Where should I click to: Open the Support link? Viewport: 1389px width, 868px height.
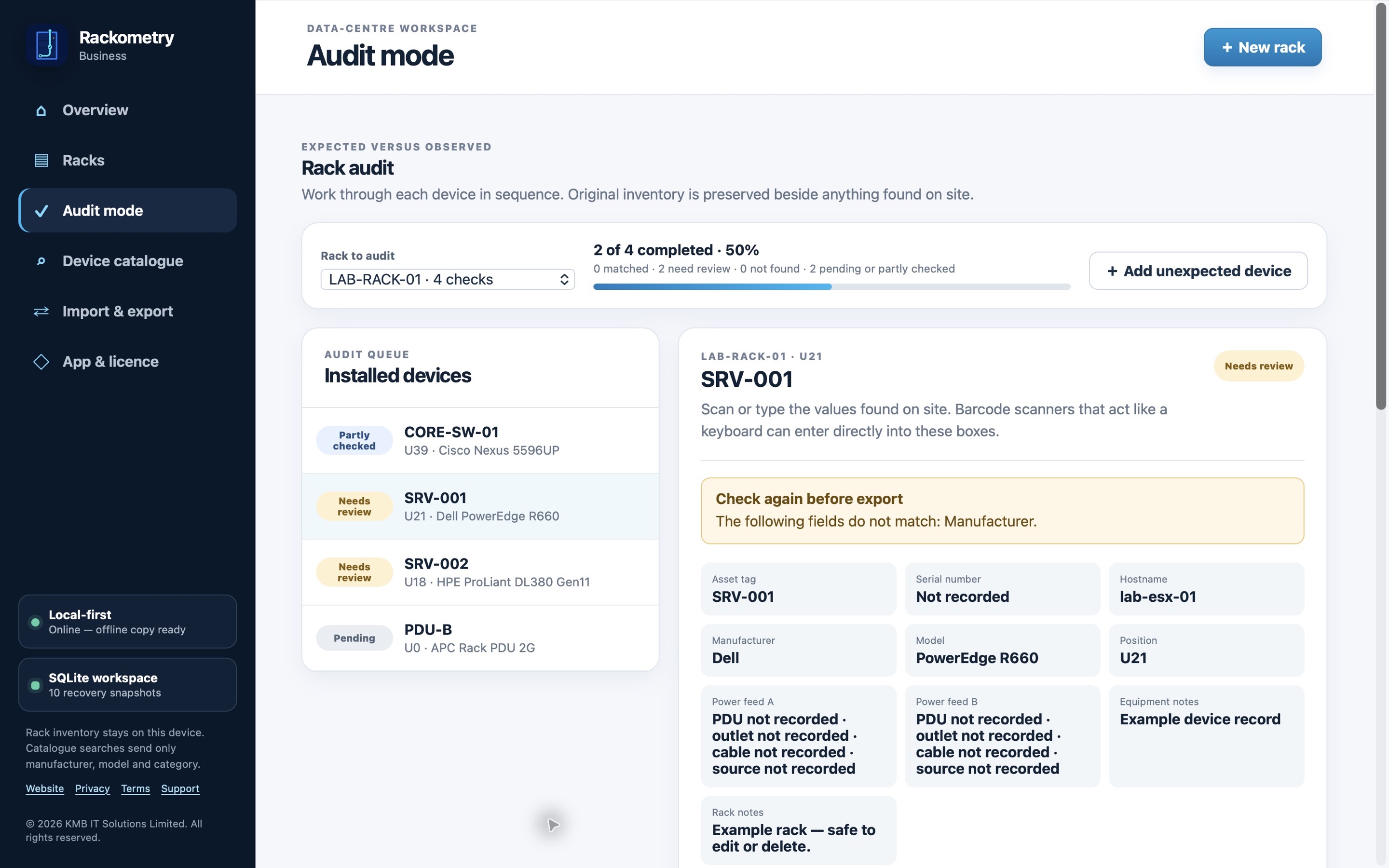coord(180,788)
